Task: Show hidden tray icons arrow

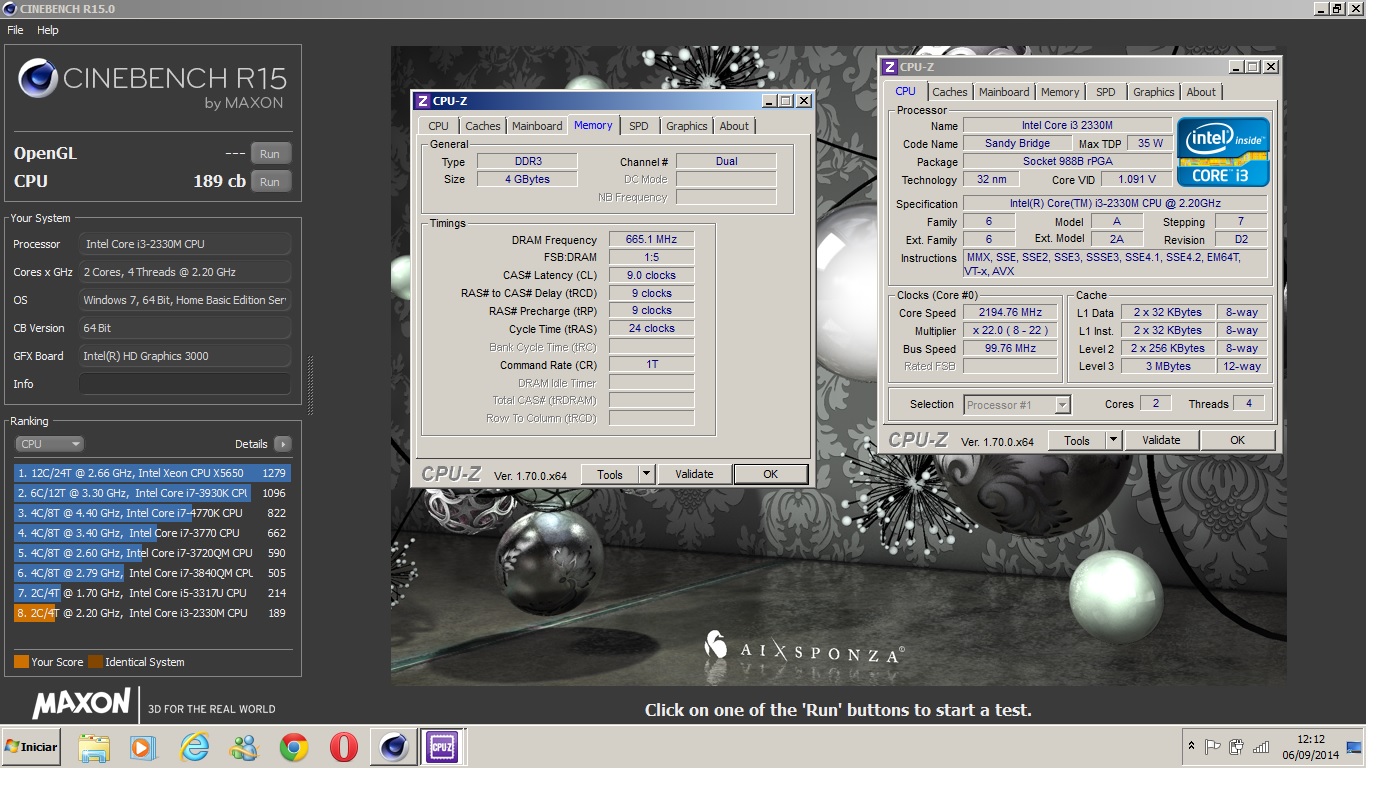Action: pyautogui.click(x=1191, y=746)
